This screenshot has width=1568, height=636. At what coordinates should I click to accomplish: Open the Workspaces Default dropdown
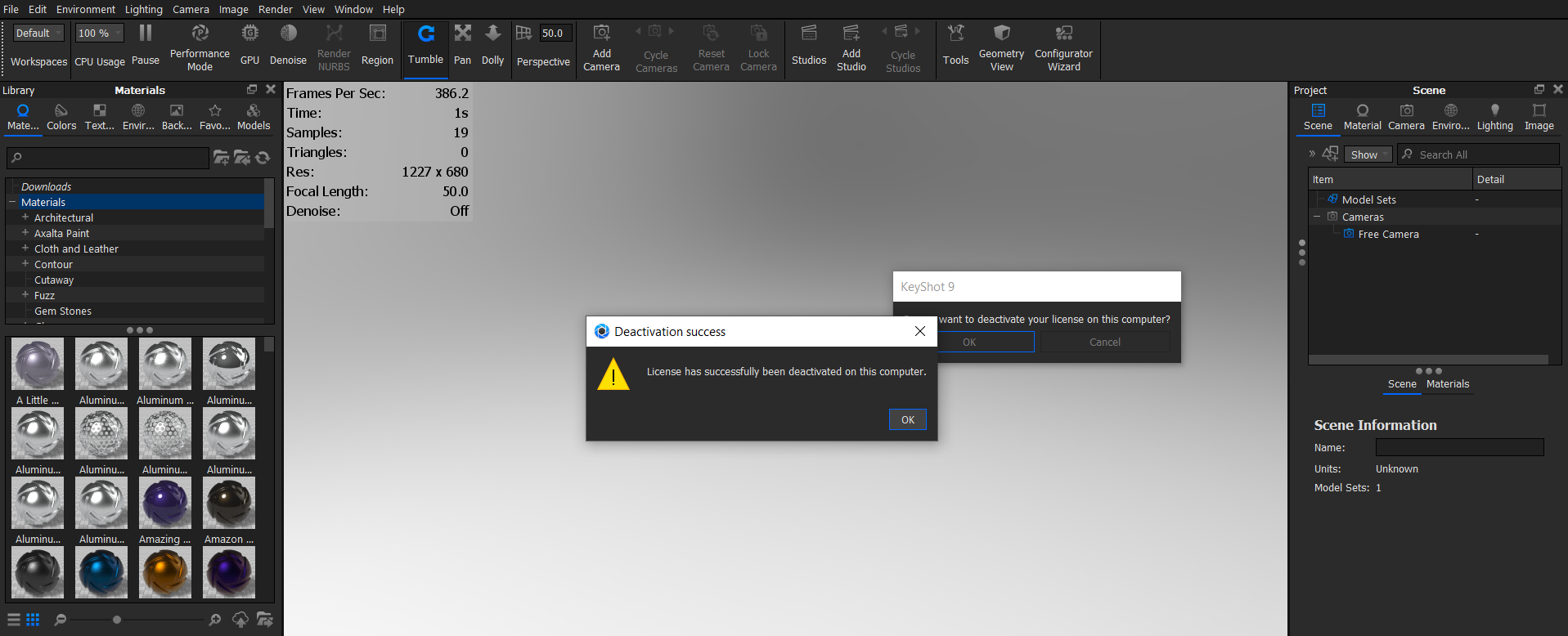38,34
